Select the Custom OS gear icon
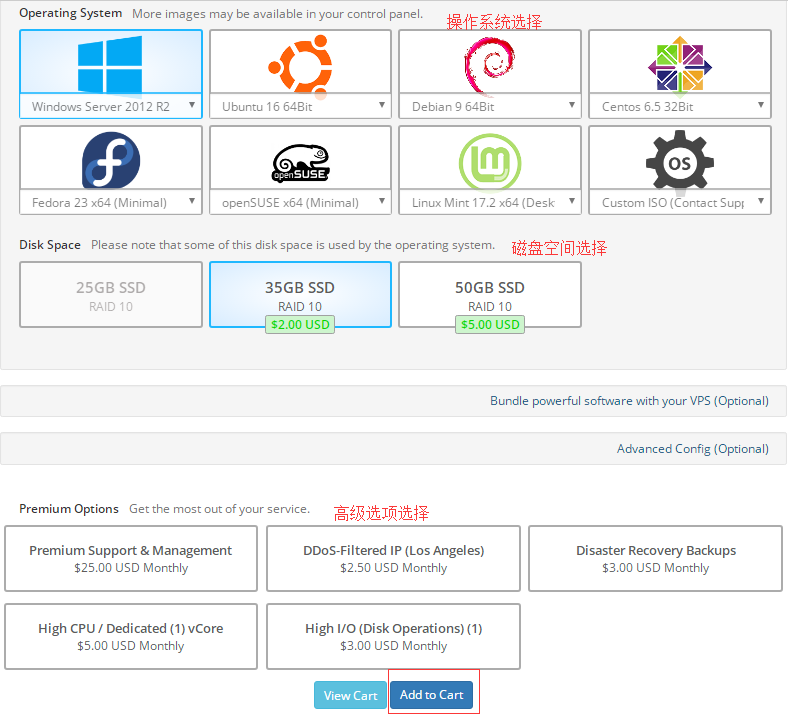788x714 pixels. coord(679,161)
